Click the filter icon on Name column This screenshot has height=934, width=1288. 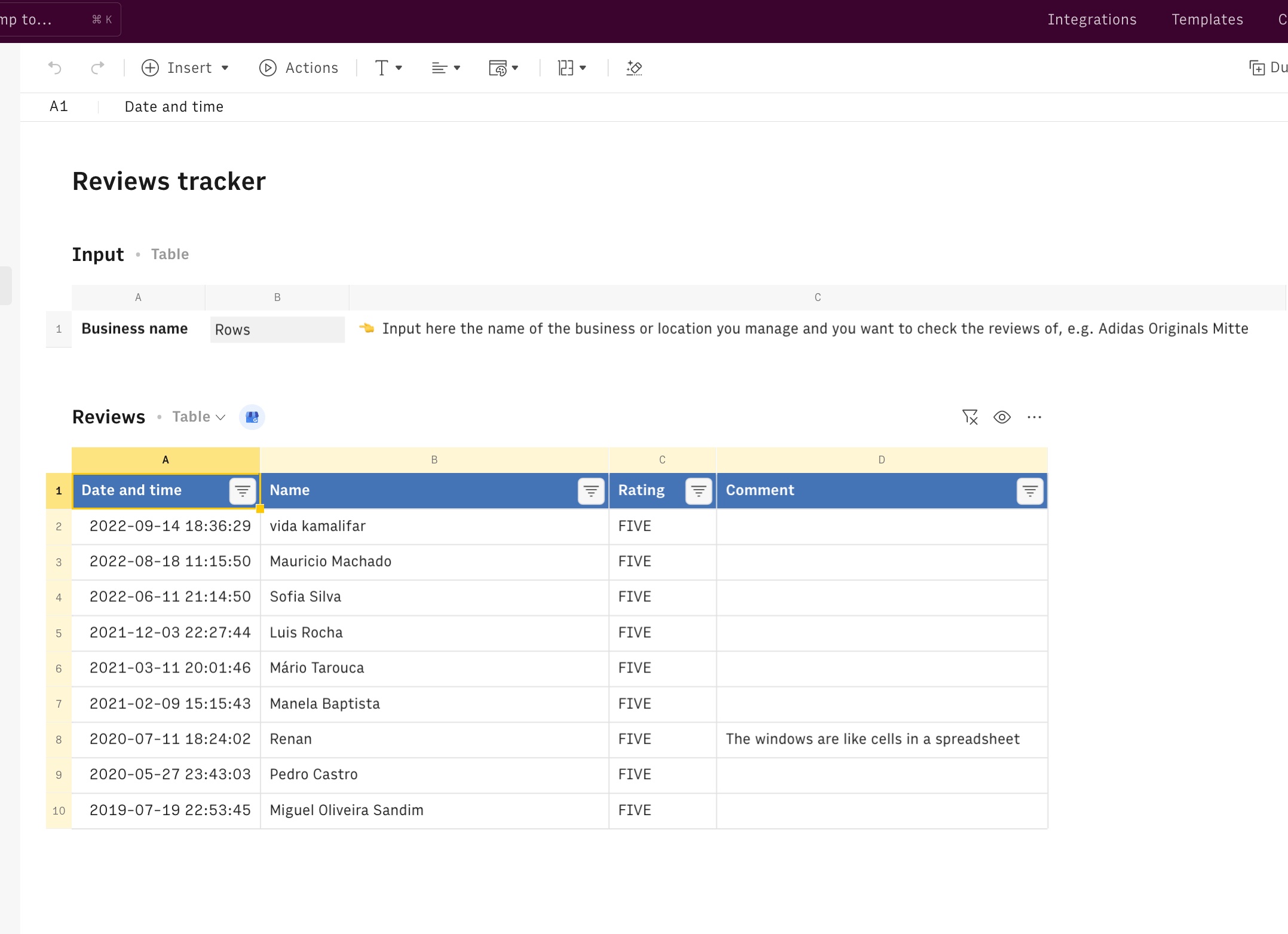pos(591,491)
